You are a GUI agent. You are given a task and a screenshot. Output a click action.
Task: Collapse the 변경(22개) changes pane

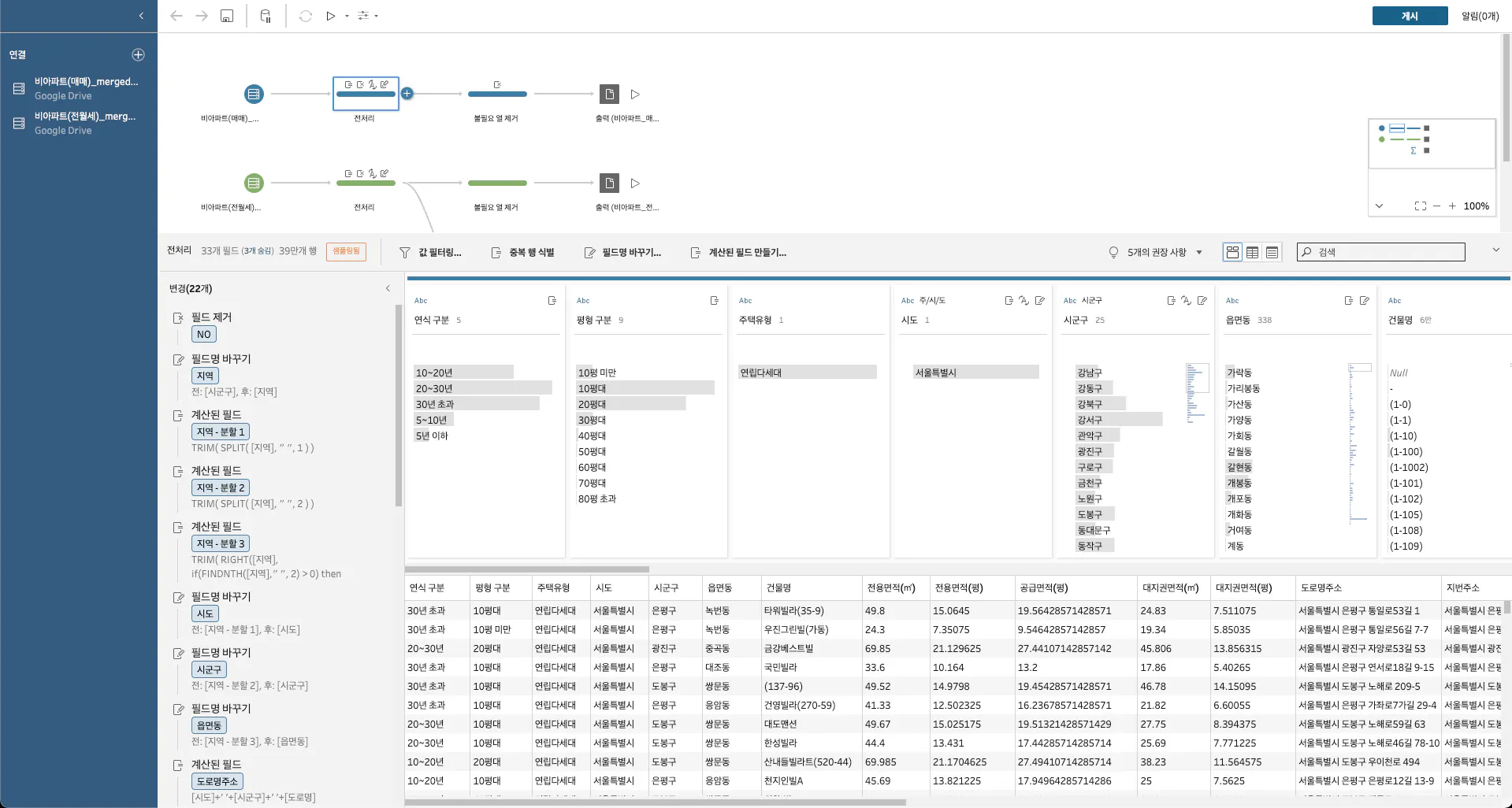click(x=388, y=288)
